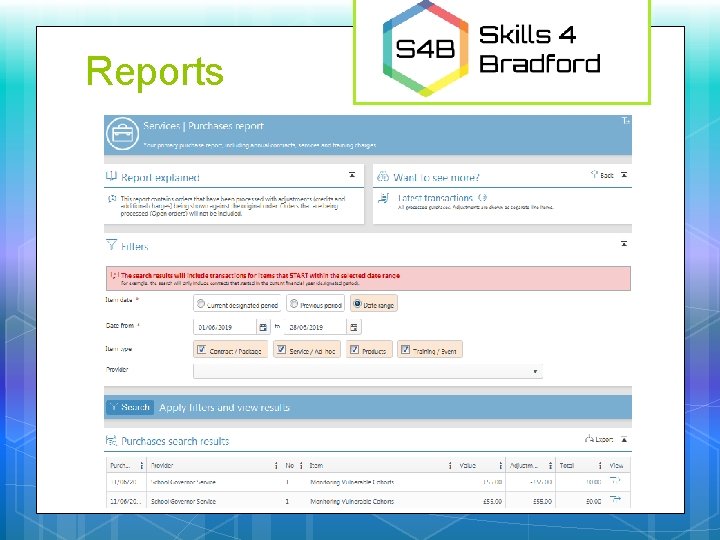Select Previous period radio button
This screenshot has height=540, width=720.
pos(294,304)
